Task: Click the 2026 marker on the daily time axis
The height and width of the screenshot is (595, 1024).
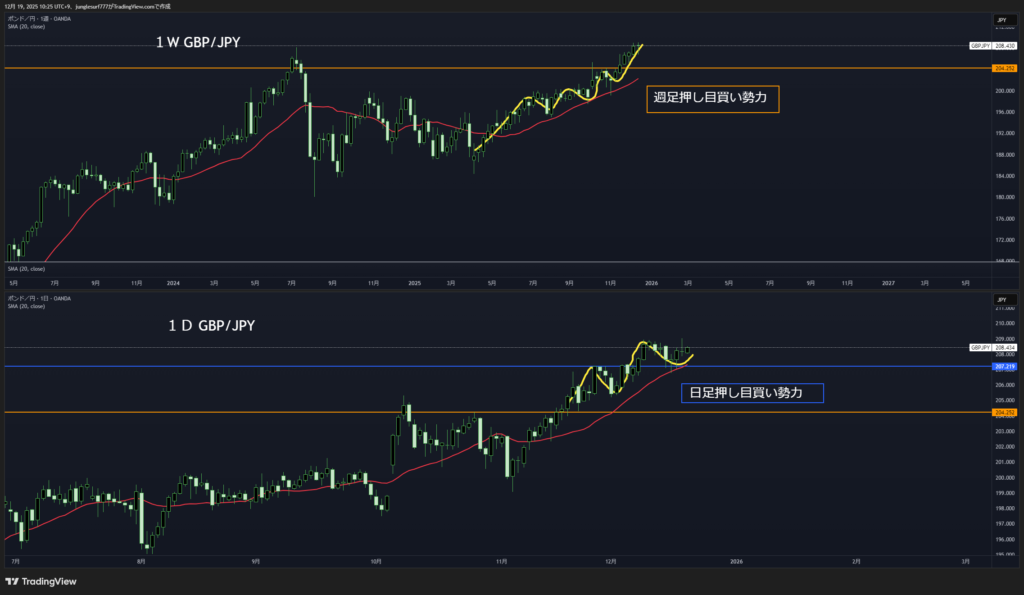Action: [736, 563]
